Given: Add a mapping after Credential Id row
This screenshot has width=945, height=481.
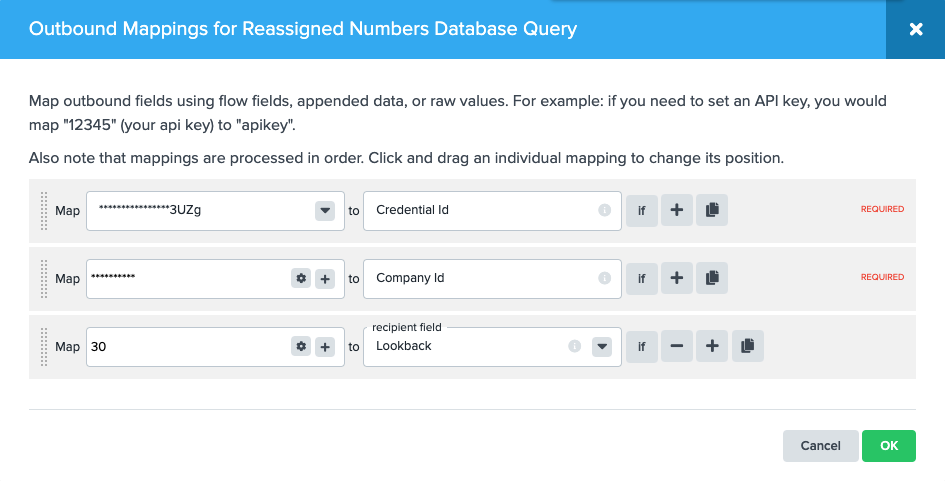Looking at the screenshot, I should 677,210.
